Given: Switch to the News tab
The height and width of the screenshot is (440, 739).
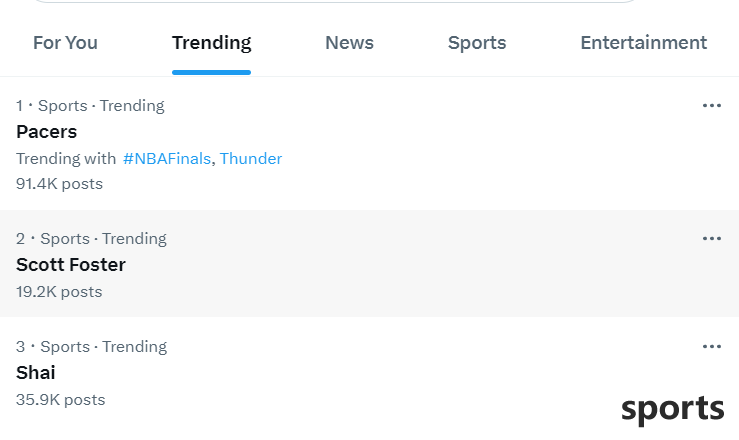Looking at the screenshot, I should [x=349, y=43].
